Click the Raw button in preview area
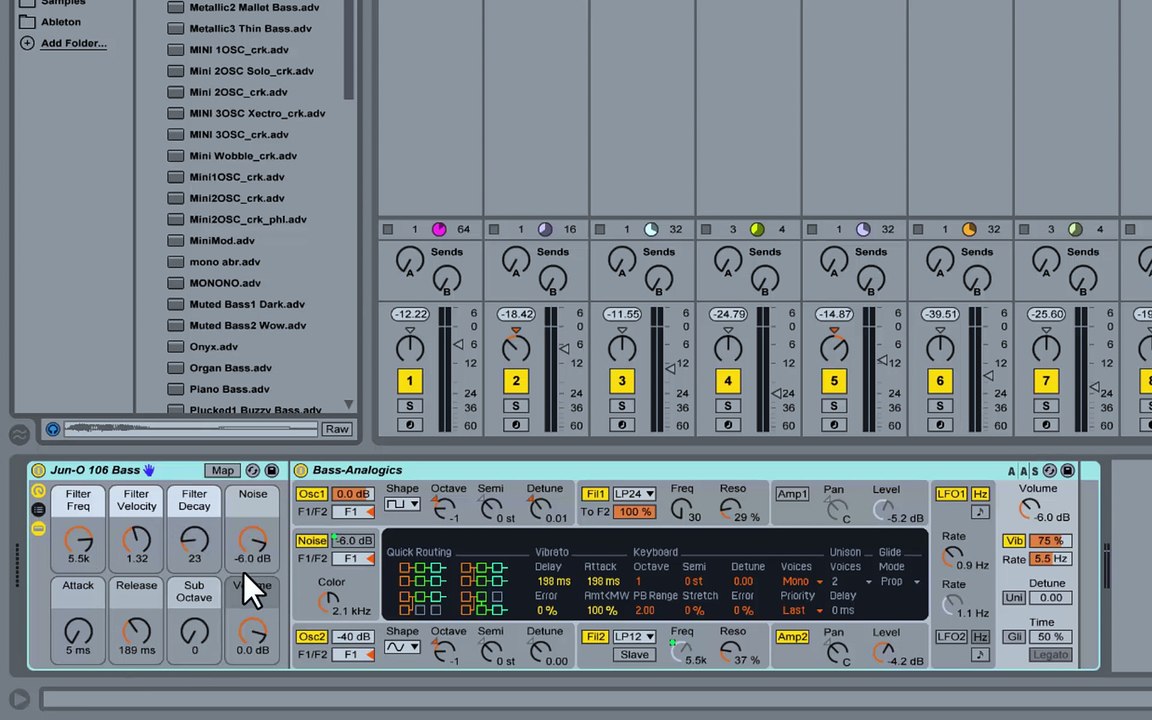The width and height of the screenshot is (1152, 720). (x=337, y=429)
